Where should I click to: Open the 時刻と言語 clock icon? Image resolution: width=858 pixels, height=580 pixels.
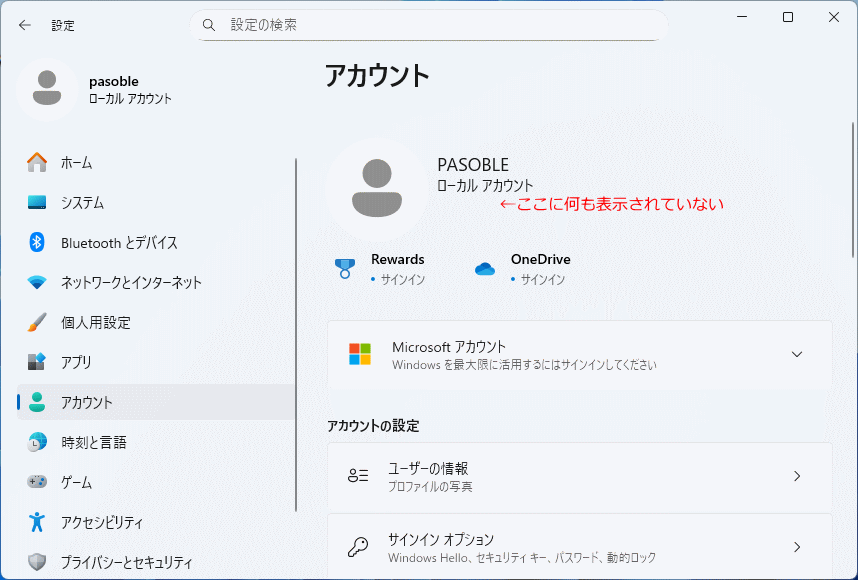pos(37,442)
